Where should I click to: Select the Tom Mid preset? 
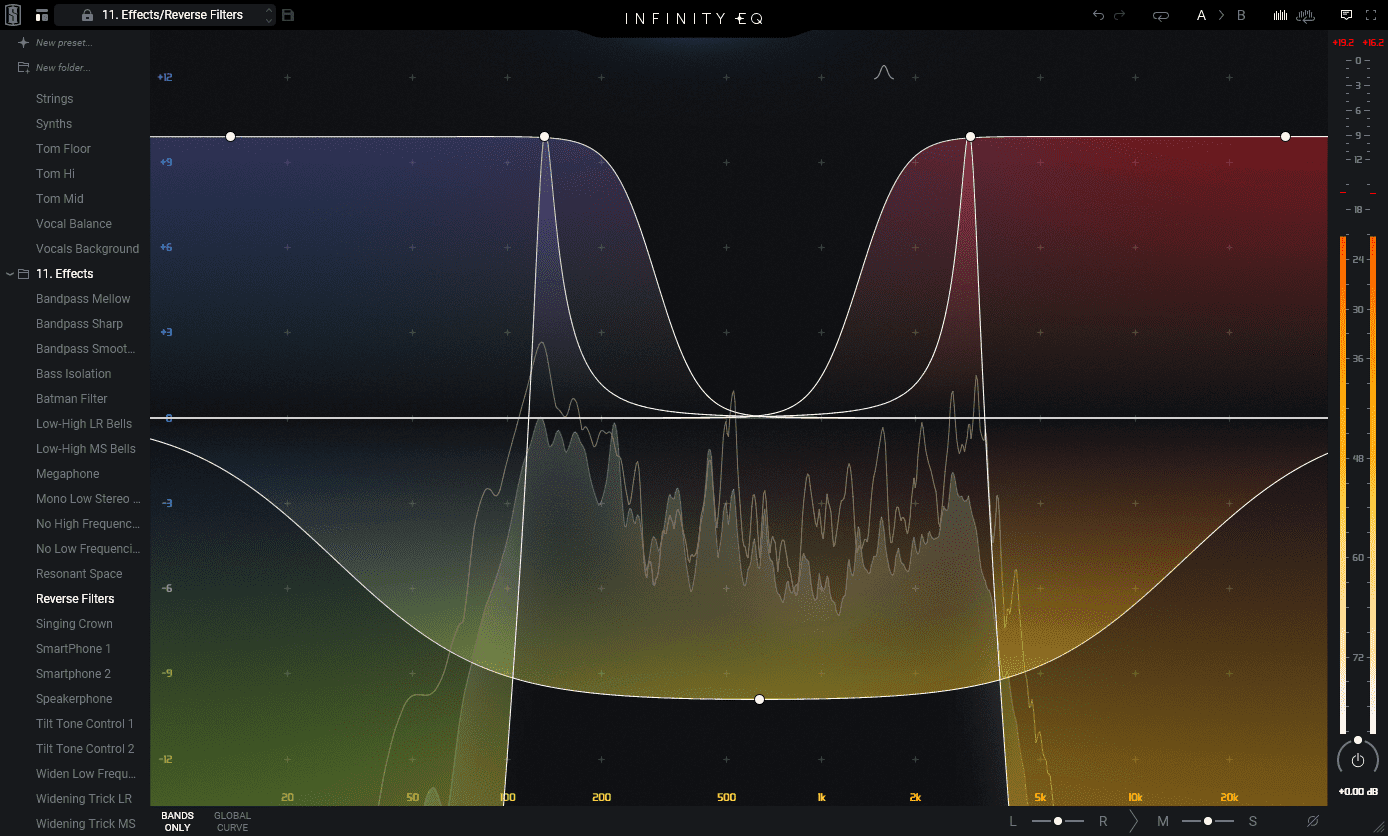(60, 199)
